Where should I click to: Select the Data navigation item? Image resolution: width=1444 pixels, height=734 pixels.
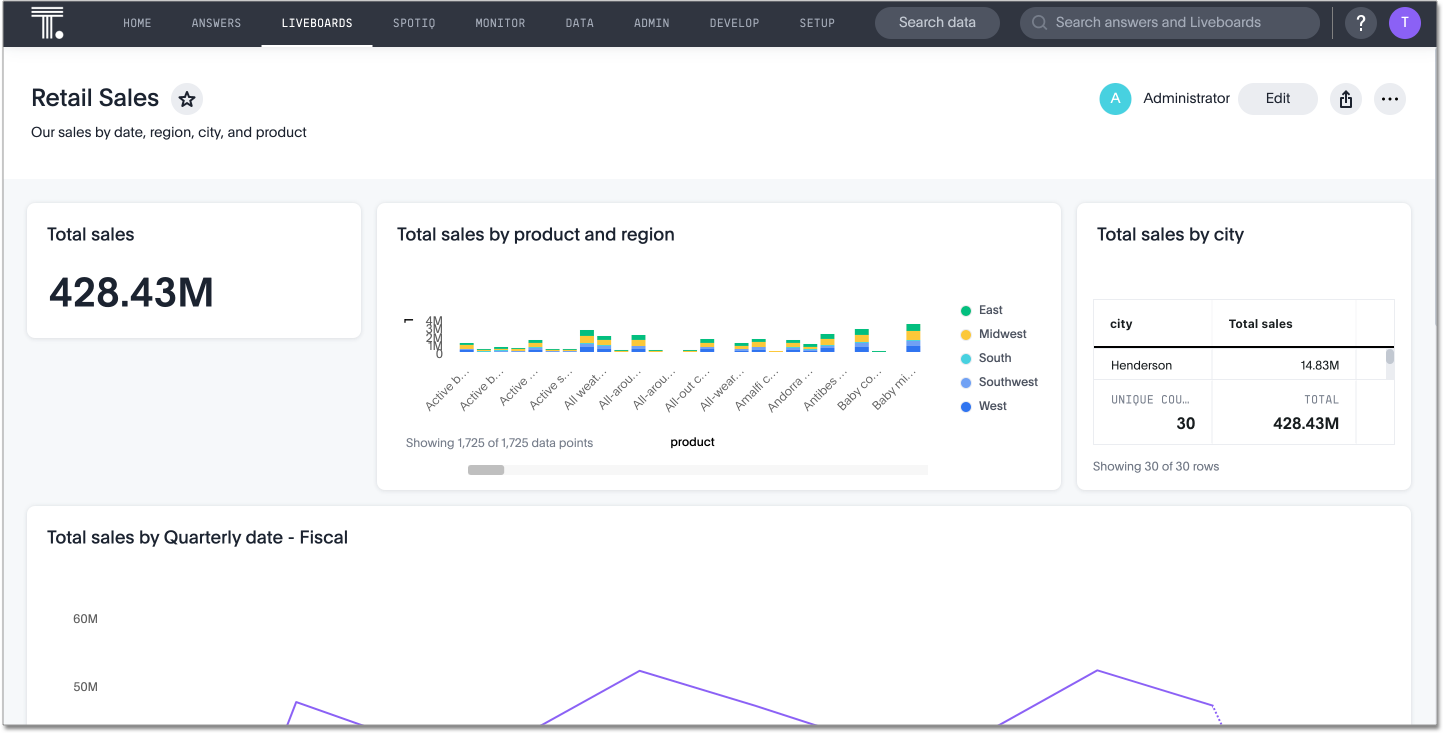click(579, 22)
